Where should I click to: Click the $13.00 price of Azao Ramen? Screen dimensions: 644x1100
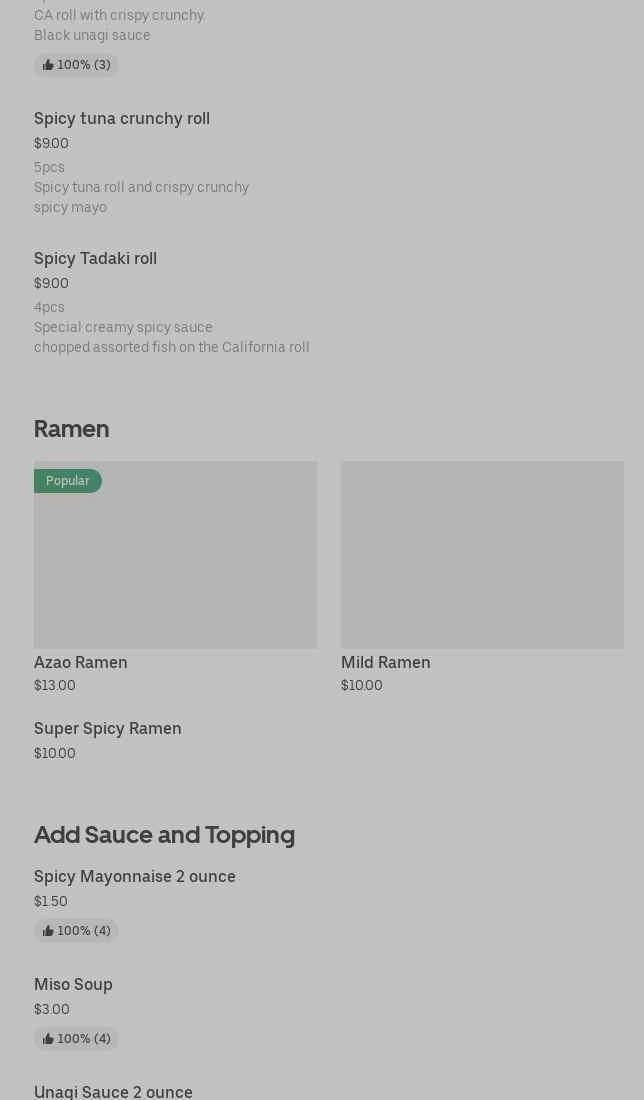pos(55,686)
